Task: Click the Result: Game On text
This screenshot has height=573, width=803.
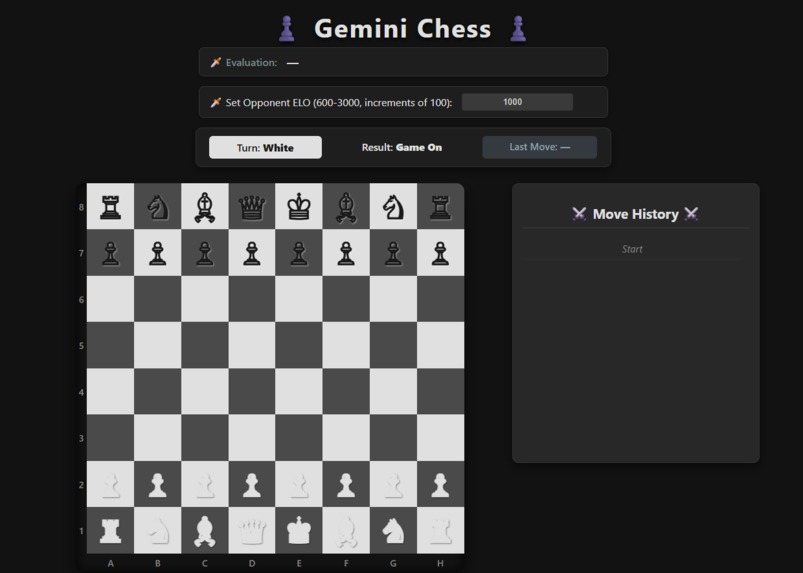Action: [x=402, y=147]
